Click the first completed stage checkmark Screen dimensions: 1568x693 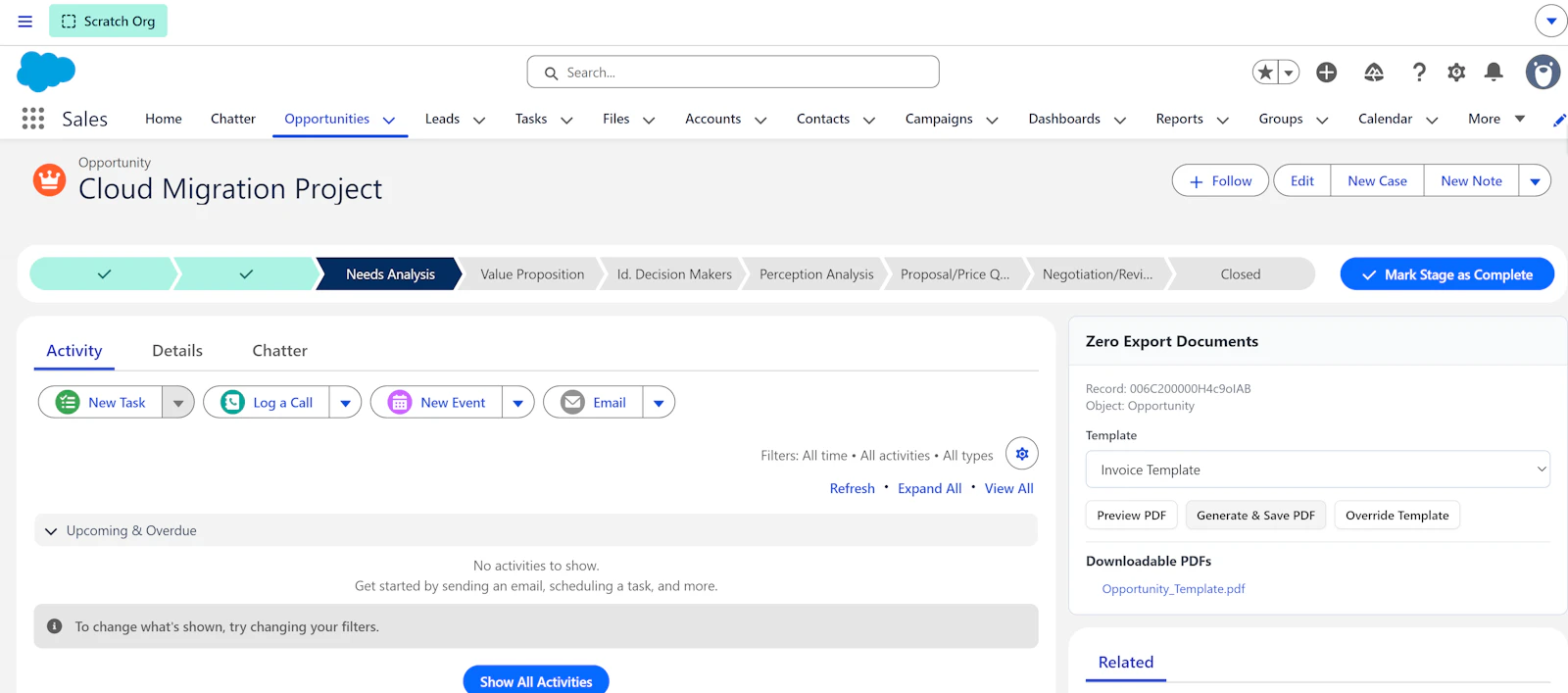(x=104, y=274)
